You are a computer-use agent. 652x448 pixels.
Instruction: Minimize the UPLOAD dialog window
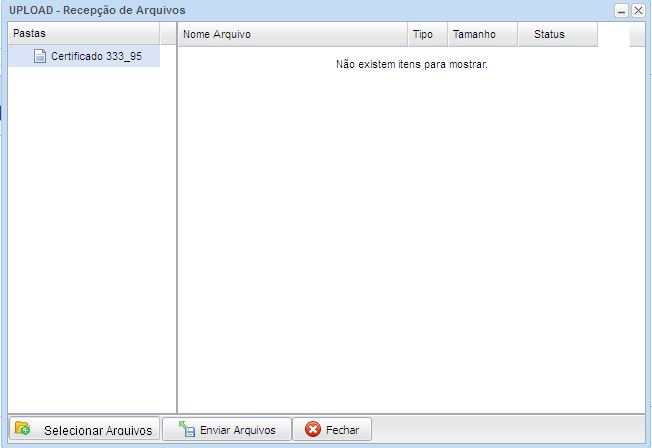coord(622,10)
